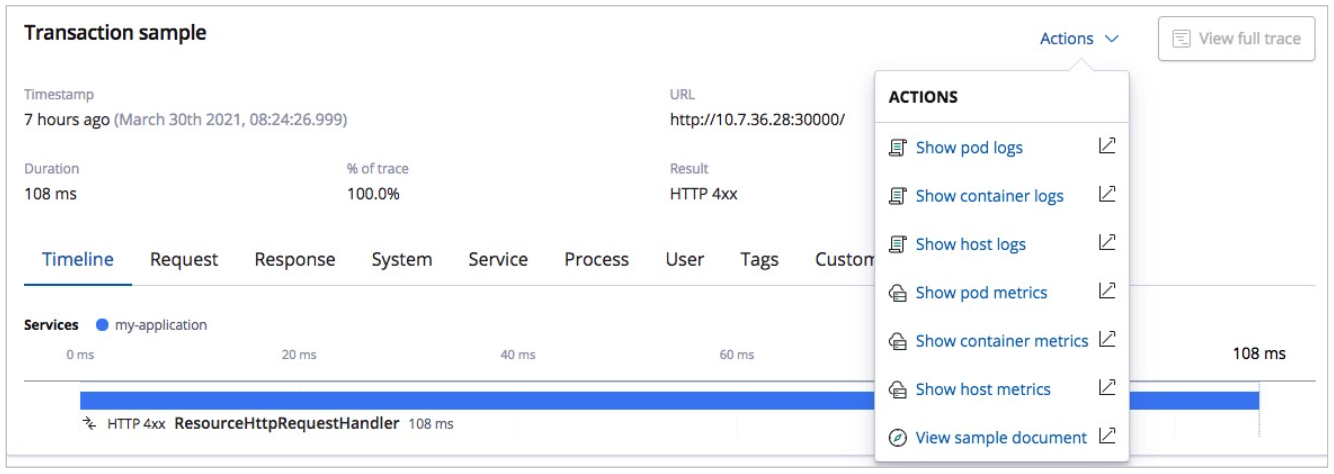This screenshot has height=474, width=1334.
Task: Click external-link icon on Show container metrics row
Action: click(x=1107, y=339)
